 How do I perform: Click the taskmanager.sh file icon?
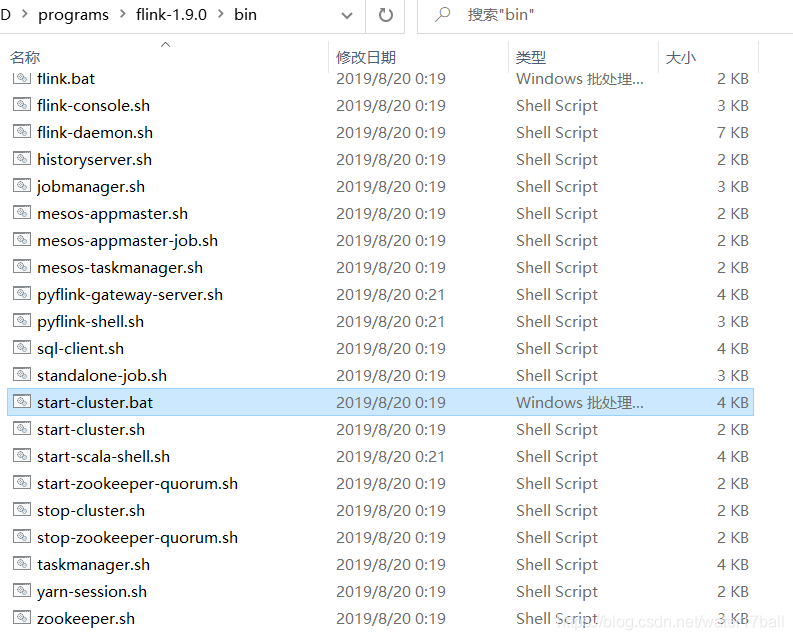(22, 564)
